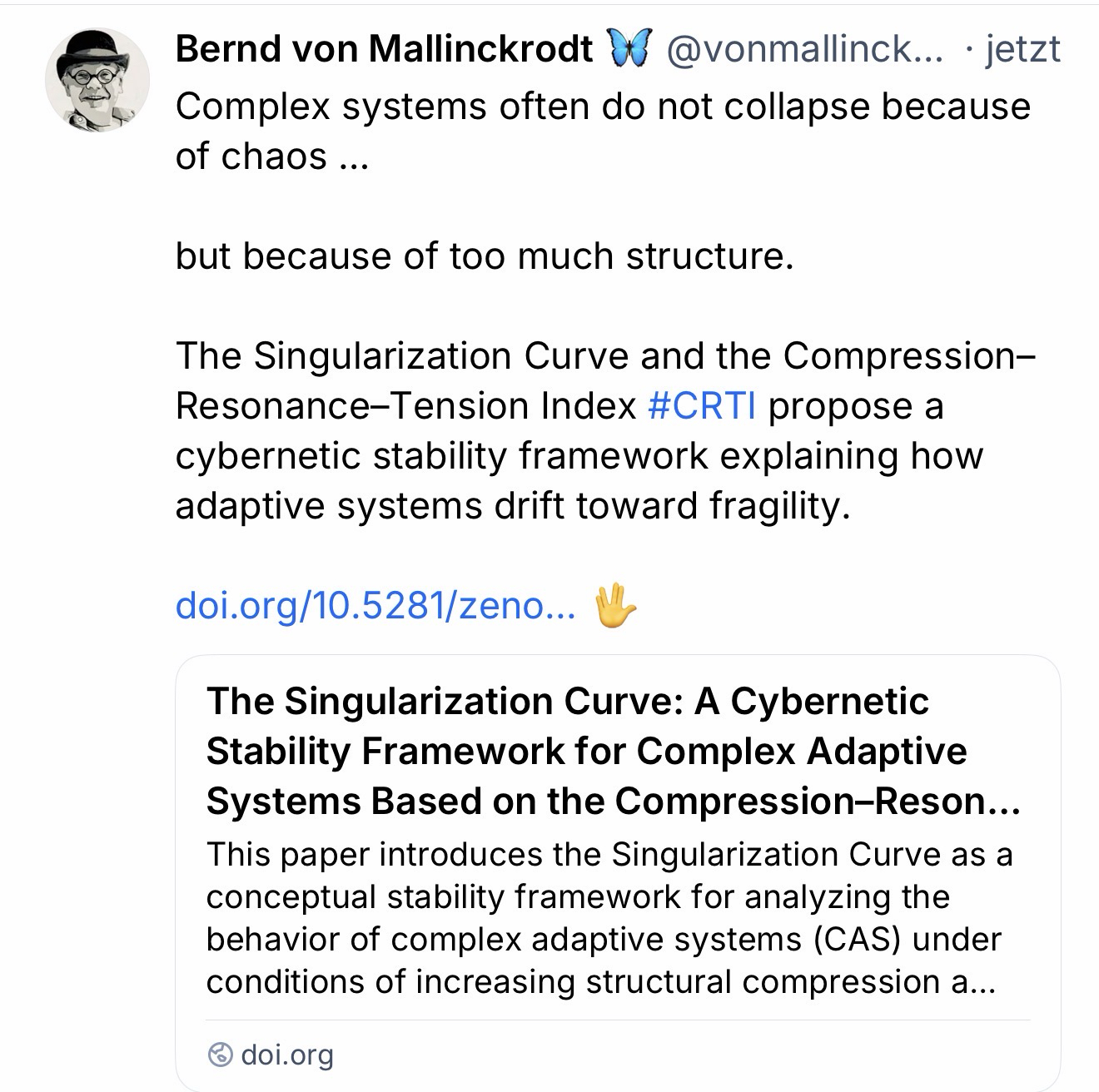This screenshot has width=1099, height=1092.
Task: Follow the doi.org/10.5281/zeno... link
Action: coord(375,605)
